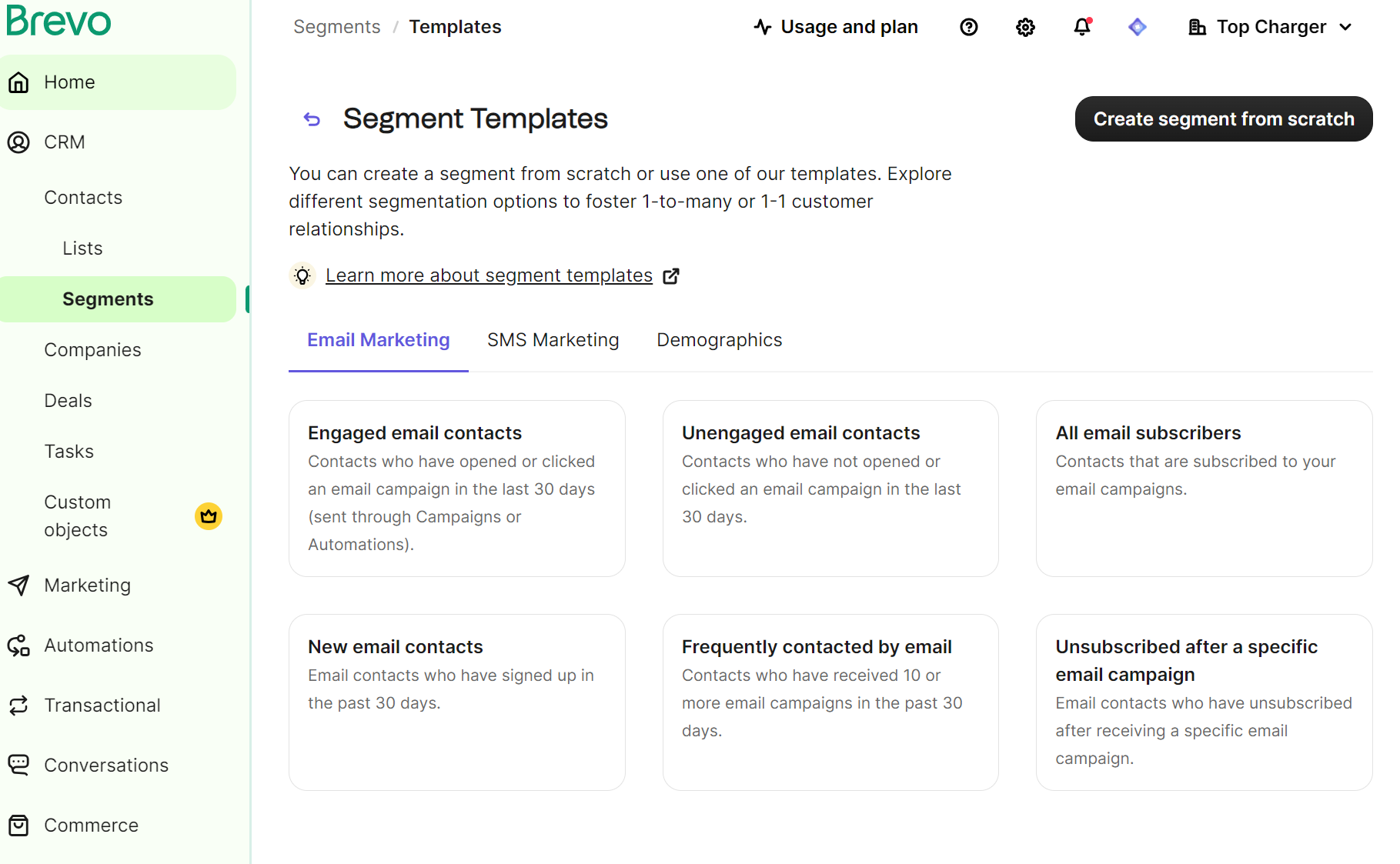This screenshot has height=864, width=1400.
Task: Switch to the Demographics tab
Action: click(718, 339)
